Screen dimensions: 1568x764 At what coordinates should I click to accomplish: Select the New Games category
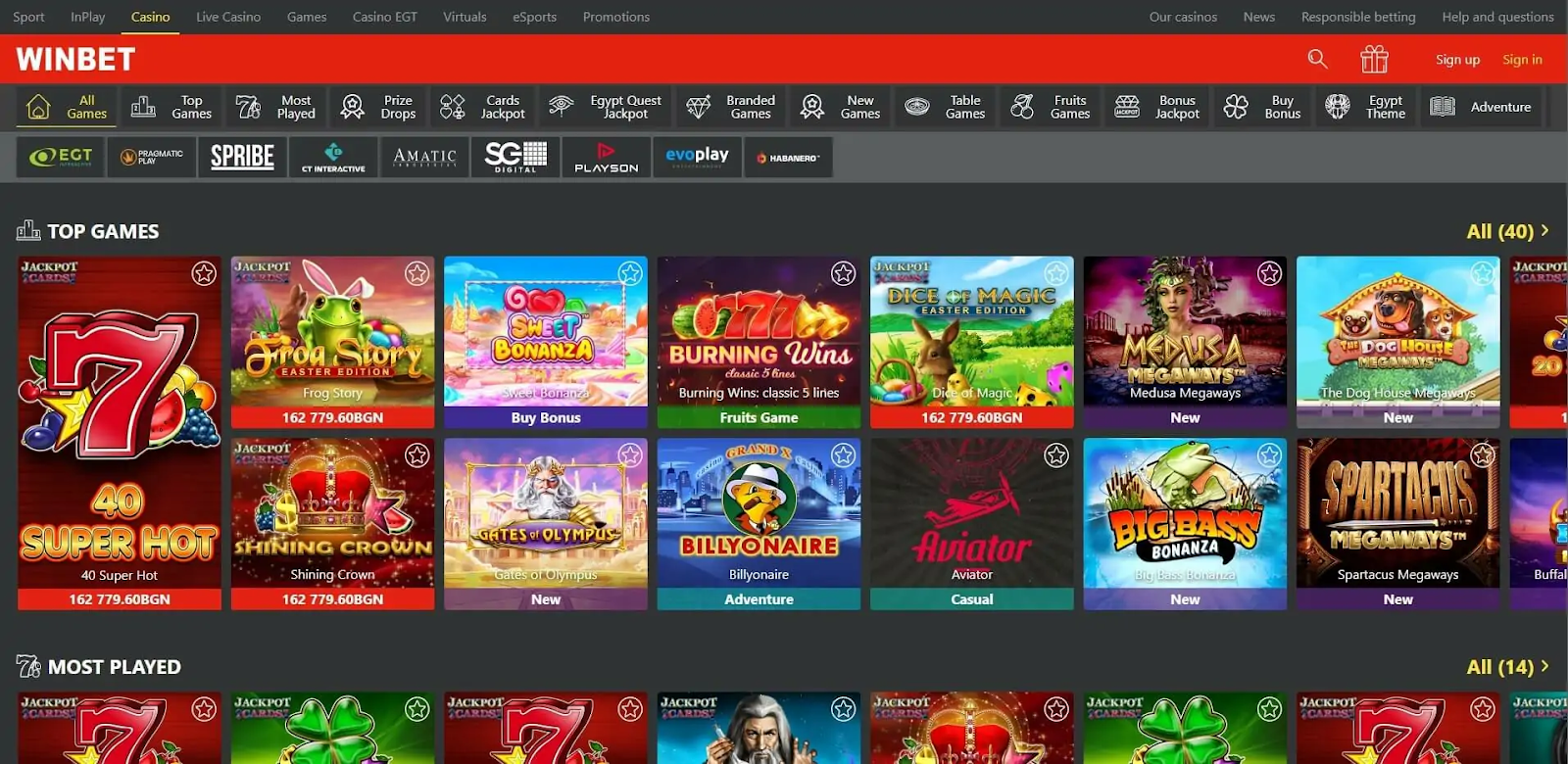[841, 107]
